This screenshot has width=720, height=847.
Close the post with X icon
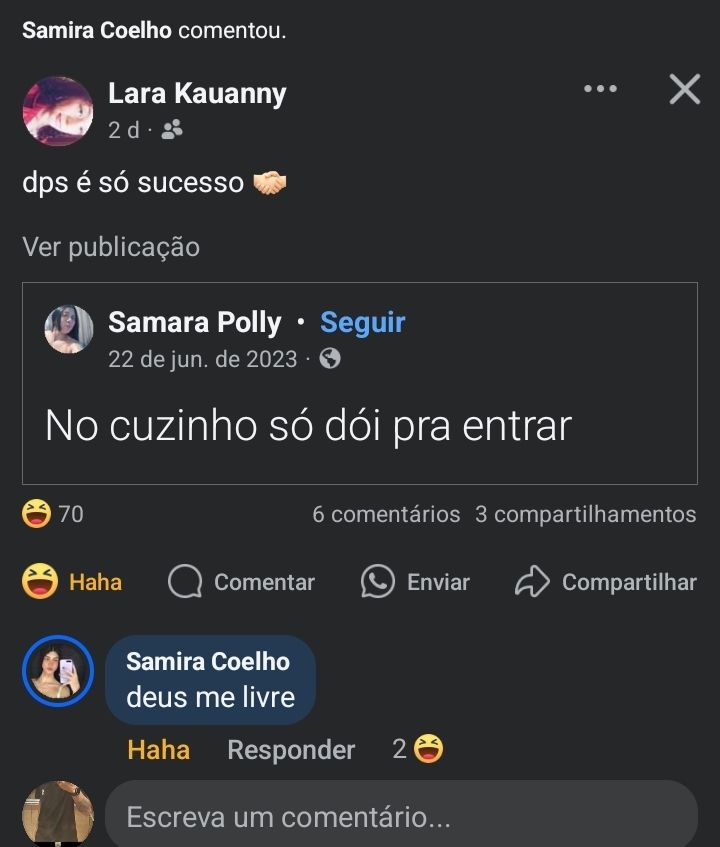point(685,89)
